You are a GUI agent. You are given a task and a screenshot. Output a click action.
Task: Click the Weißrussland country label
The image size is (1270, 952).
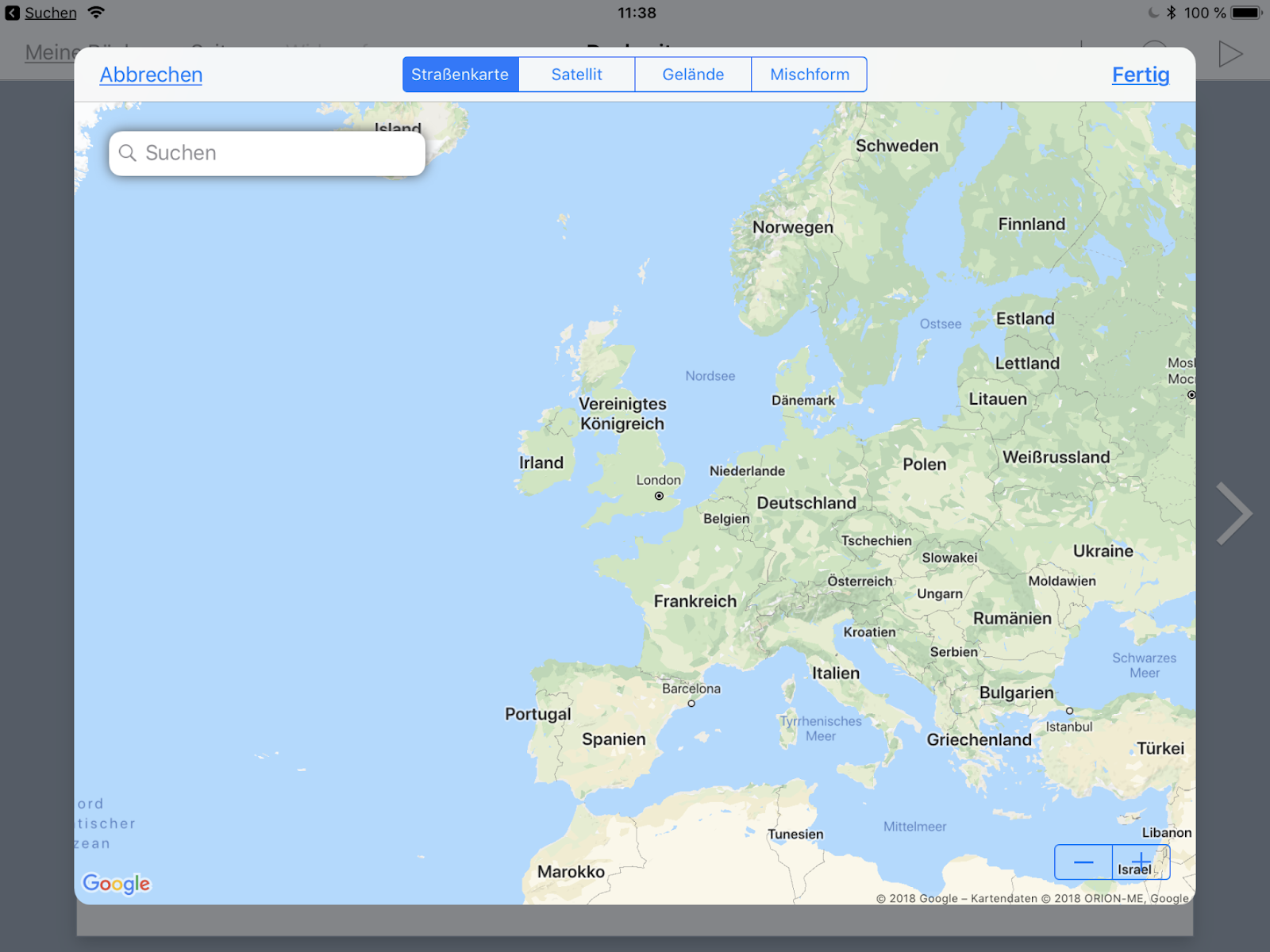click(x=1056, y=457)
